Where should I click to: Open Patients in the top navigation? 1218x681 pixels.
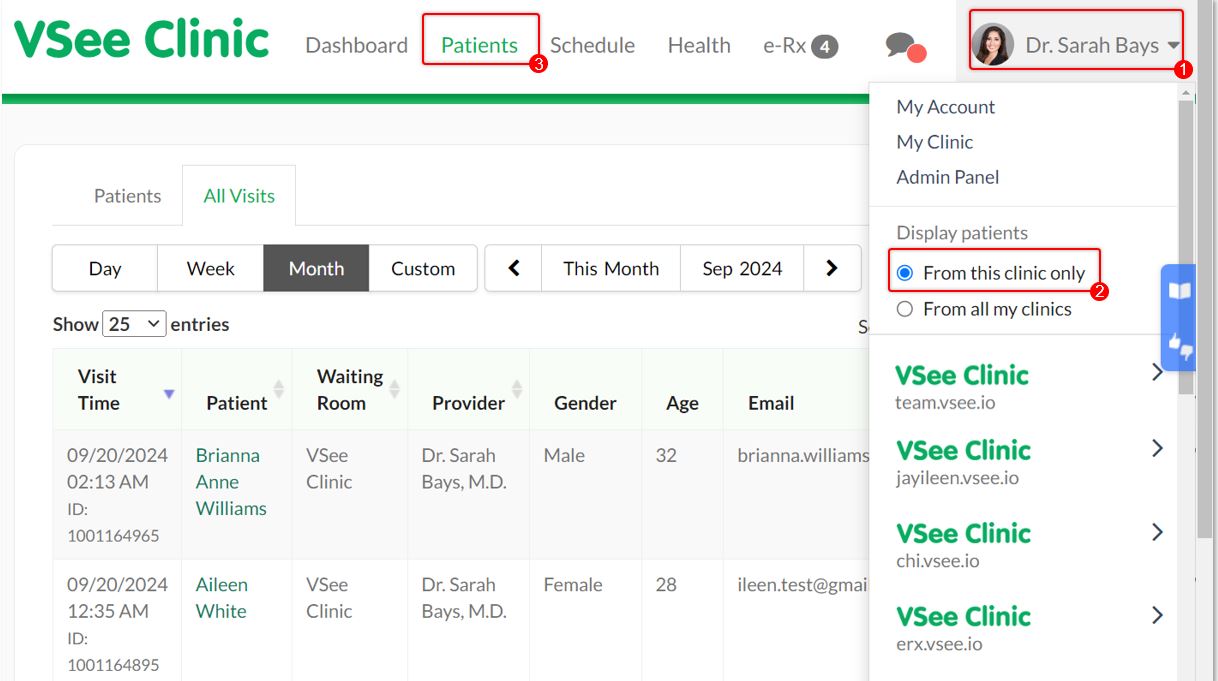tap(480, 45)
